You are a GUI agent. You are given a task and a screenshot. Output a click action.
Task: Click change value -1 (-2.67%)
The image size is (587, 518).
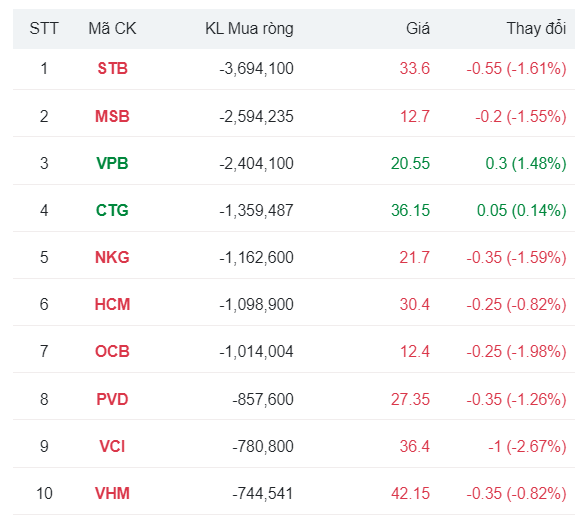pos(527,447)
